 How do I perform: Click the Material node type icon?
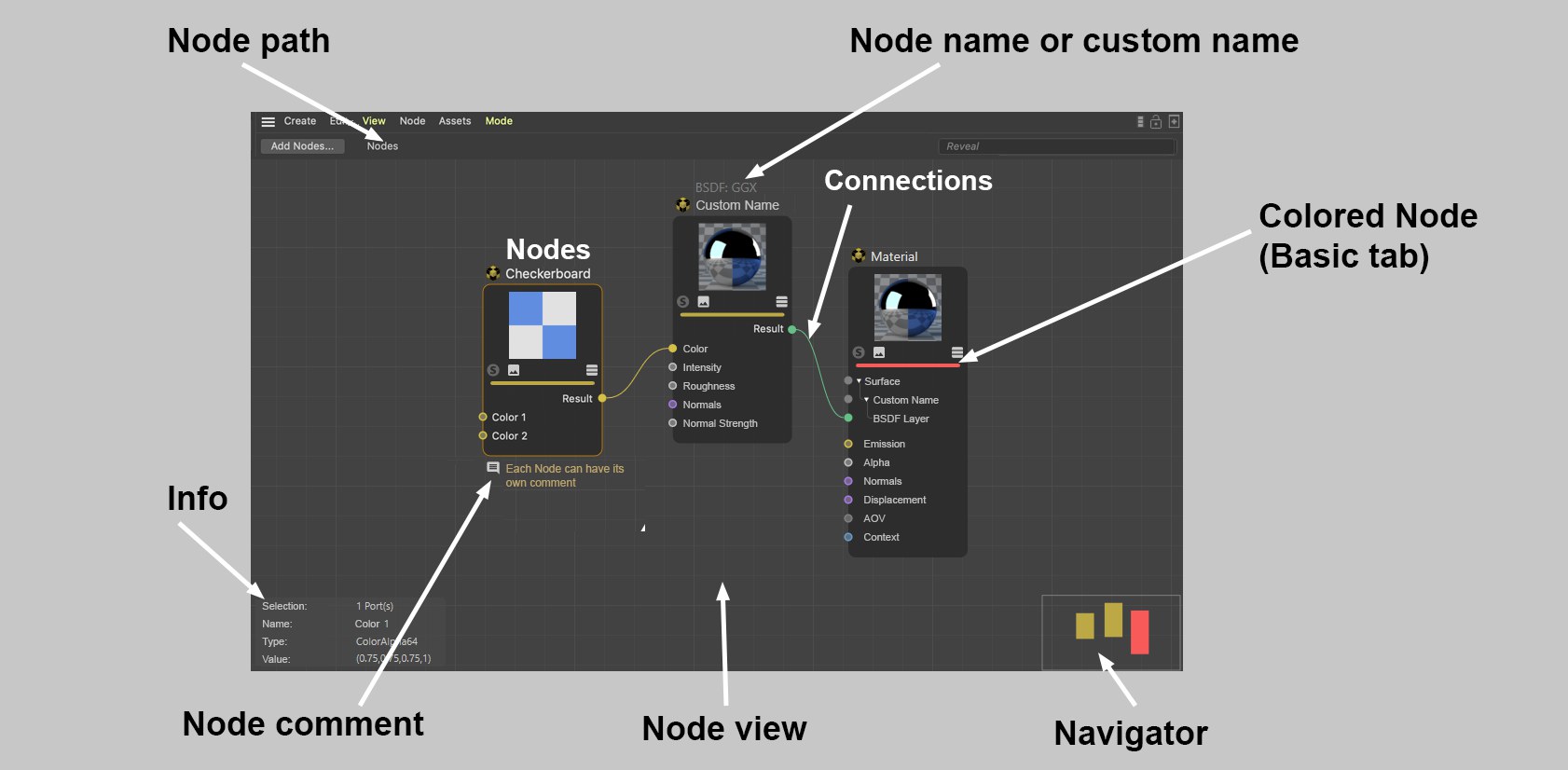[859, 255]
